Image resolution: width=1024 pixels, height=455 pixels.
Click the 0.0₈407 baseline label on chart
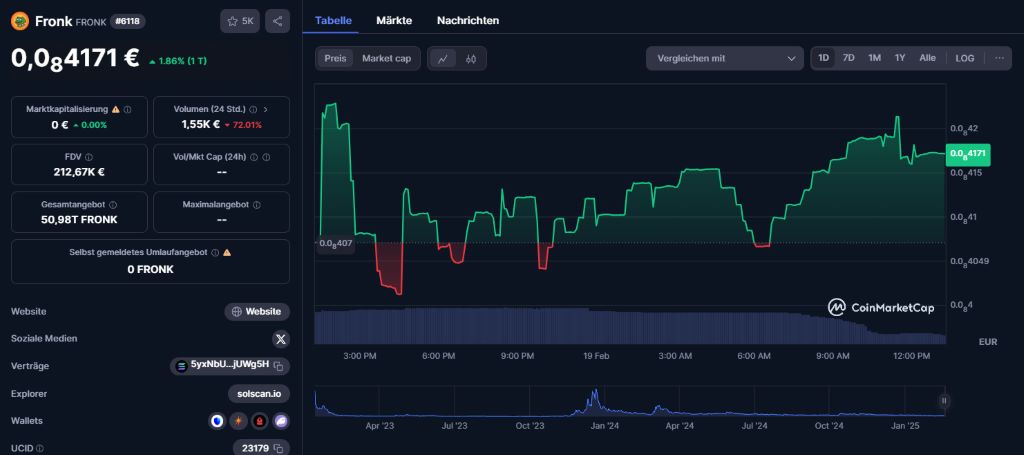(x=335, y=243)
